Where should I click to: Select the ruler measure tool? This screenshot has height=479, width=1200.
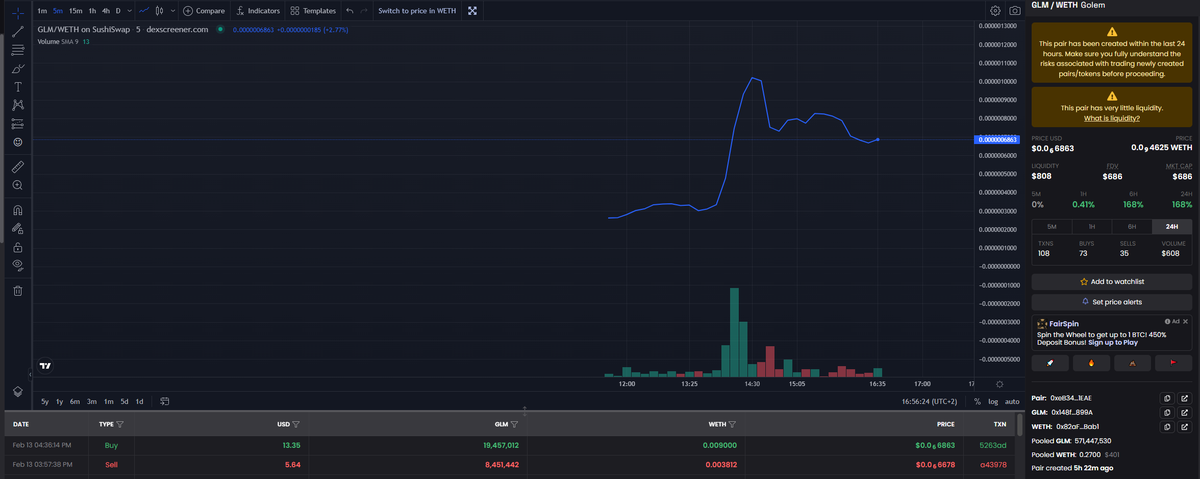pyautogui.click(x=18, y=166)
